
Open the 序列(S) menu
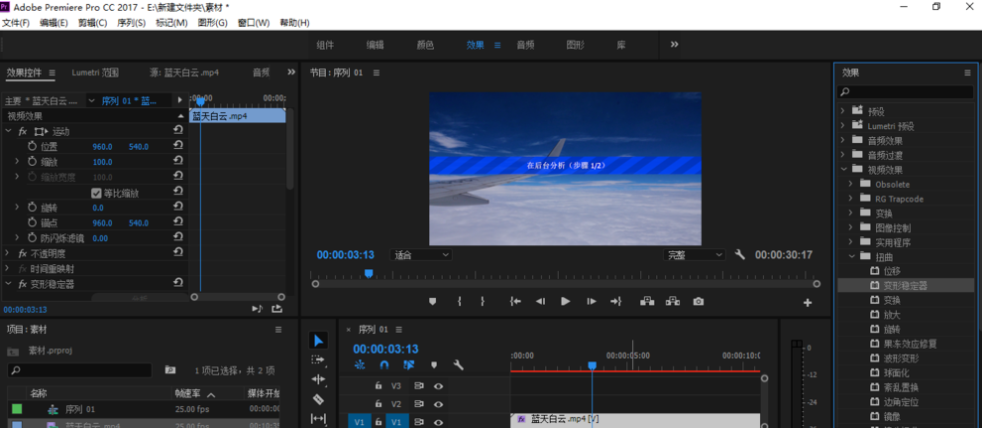(x=131, y=23)
